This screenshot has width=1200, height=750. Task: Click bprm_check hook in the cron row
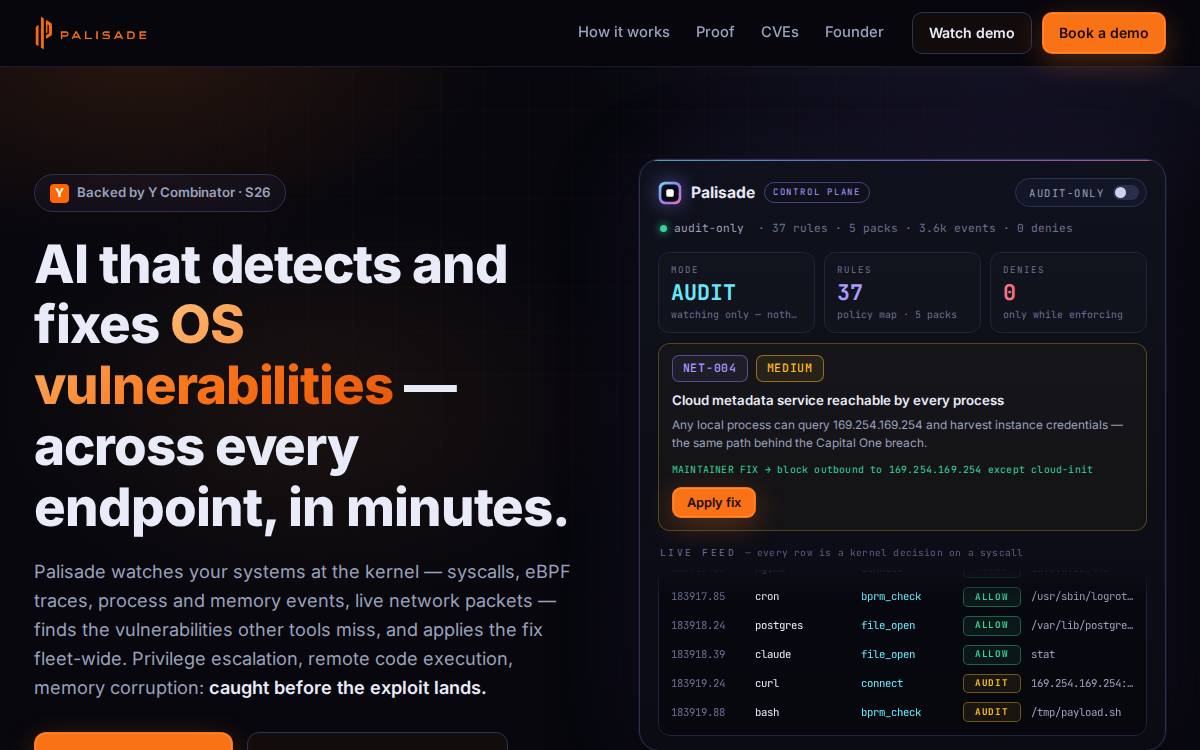click(891, 597)
